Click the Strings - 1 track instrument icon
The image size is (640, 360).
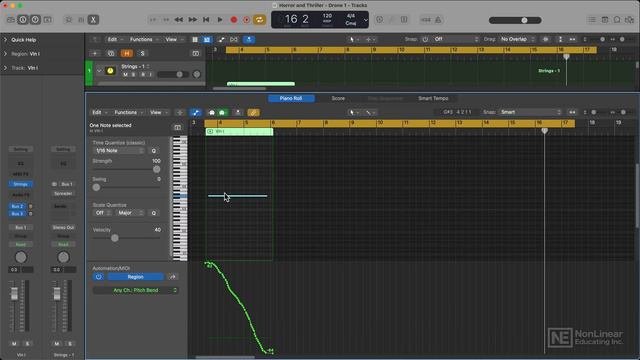coord(110,71)
